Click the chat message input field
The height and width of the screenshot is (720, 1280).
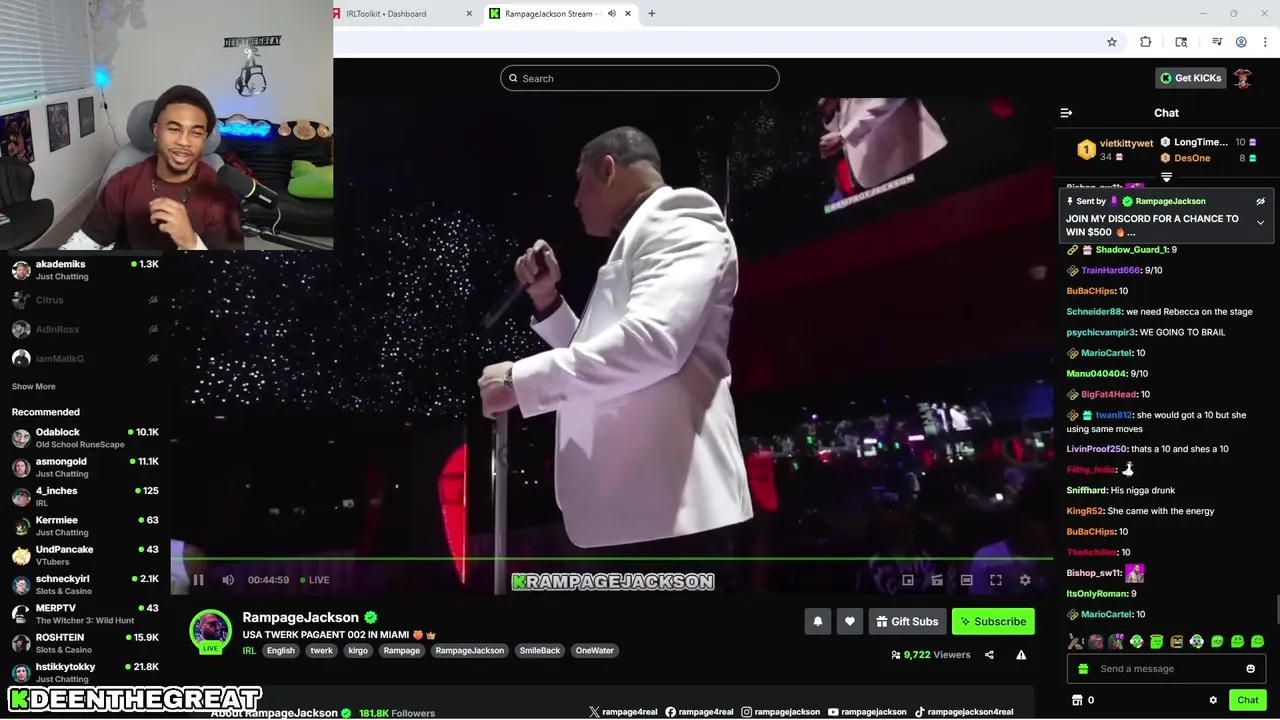[x=1167, y=669]
